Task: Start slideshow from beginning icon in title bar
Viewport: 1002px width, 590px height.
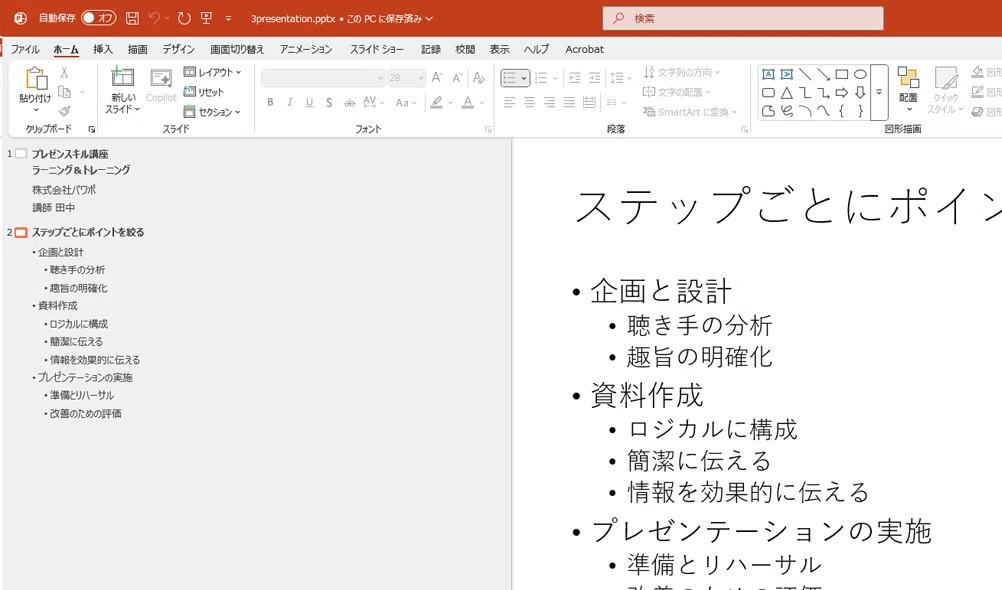Action: click(206, 18)
